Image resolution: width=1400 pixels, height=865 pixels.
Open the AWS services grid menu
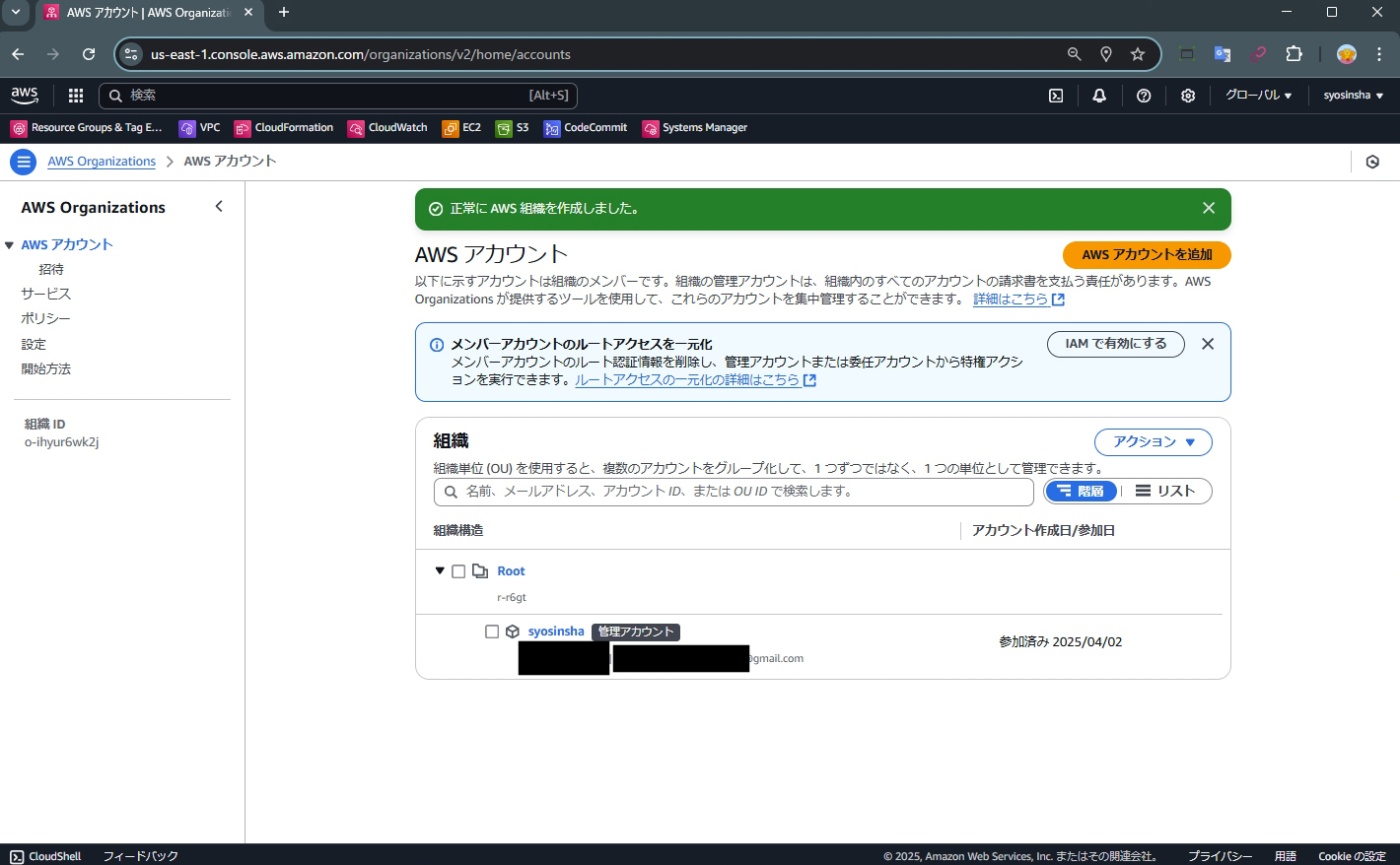point(76,96)
